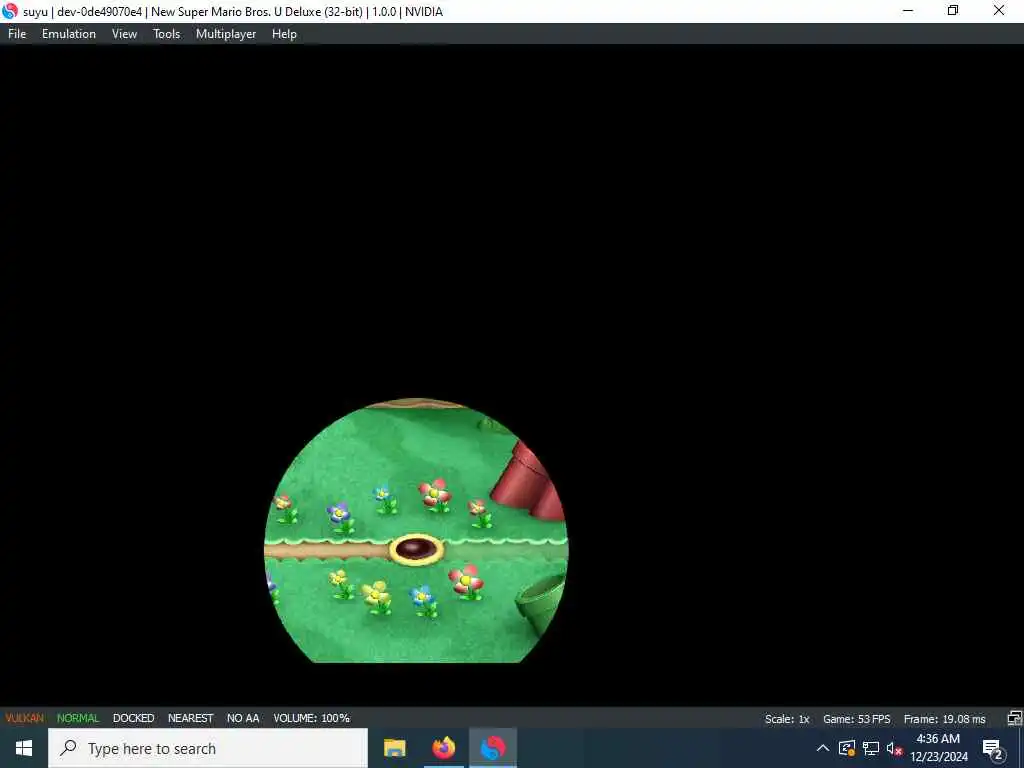Open the Help menu
This screenshot has height=768, width=1024.
pos(284,34)
